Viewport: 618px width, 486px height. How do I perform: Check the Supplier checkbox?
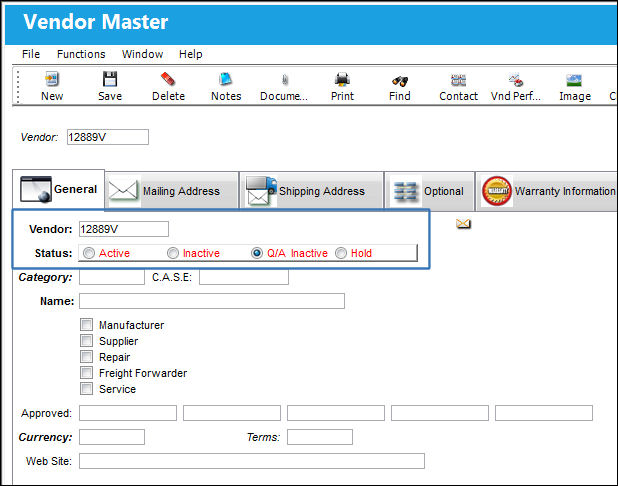86,341
